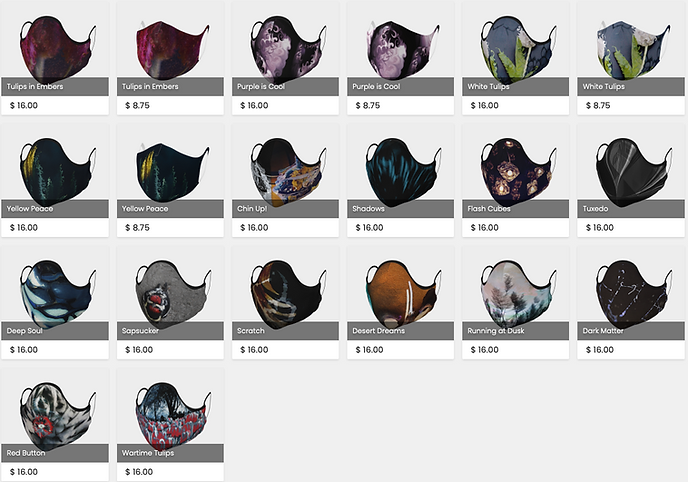Viewport: 688px width, 482px height.
Task: Open the $8.75 White Tulips mask
Action: (631, 50)
